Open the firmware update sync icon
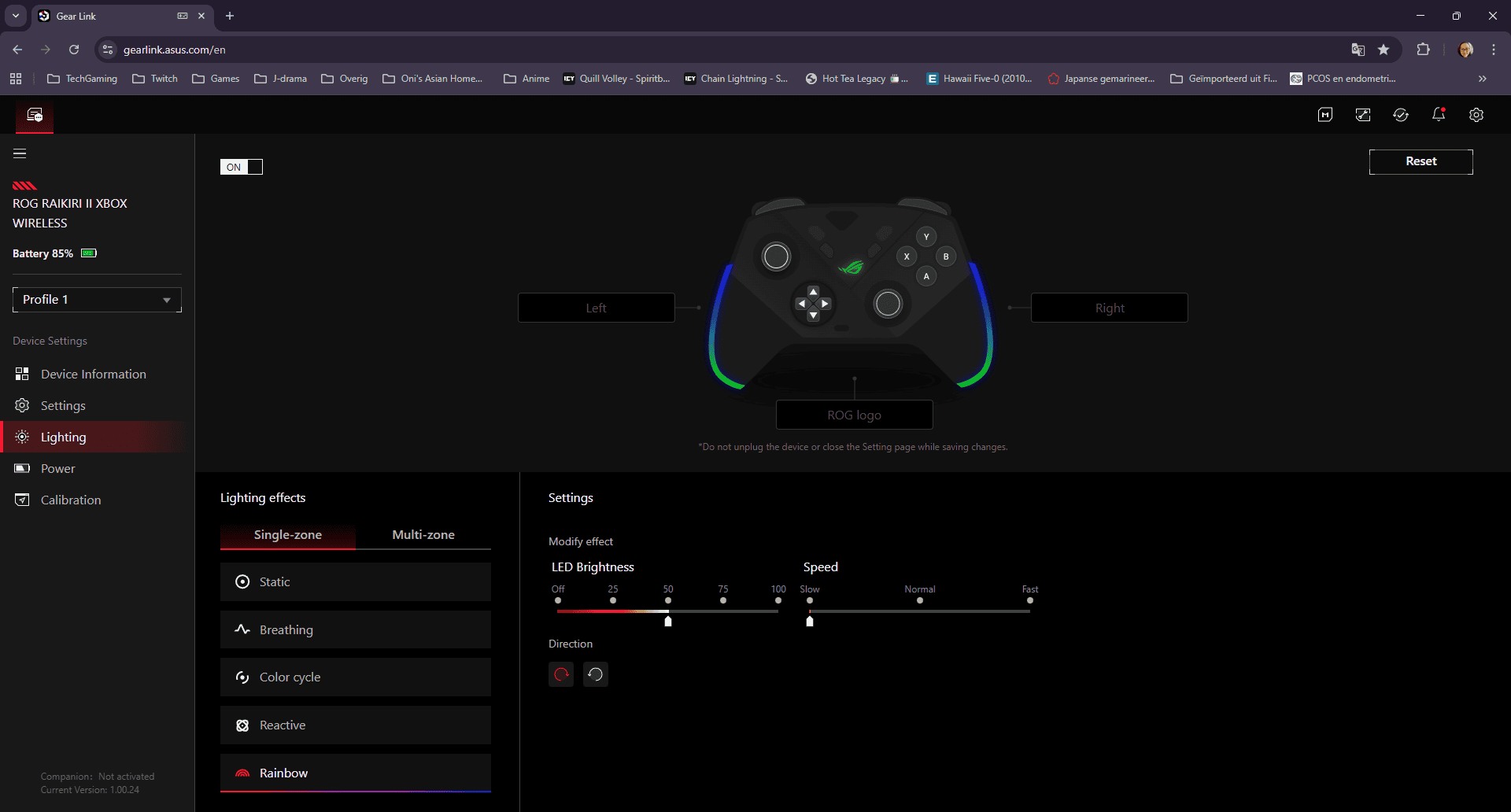 pos(1400,115)
